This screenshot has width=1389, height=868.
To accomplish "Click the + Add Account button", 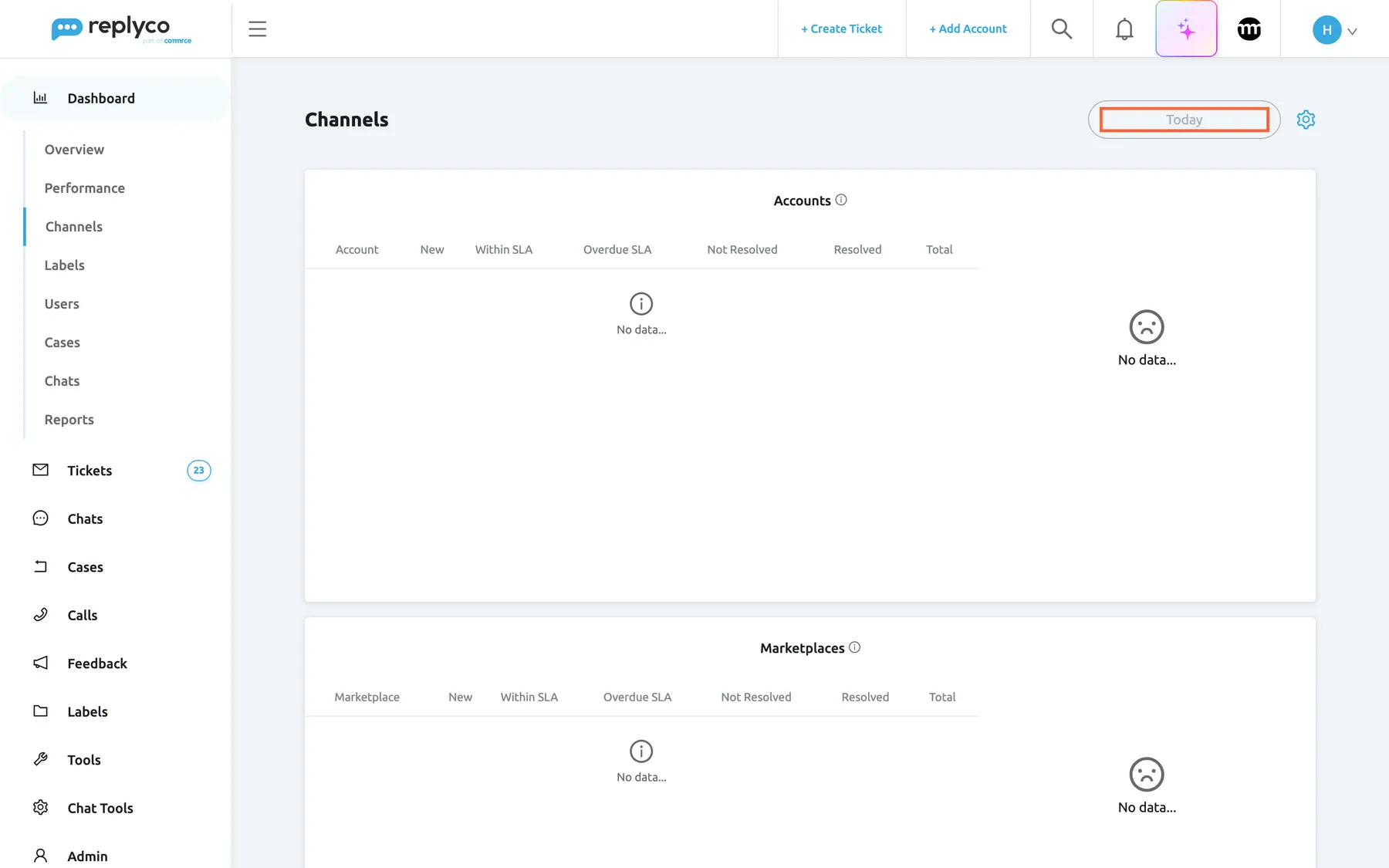I will (968, 29).
